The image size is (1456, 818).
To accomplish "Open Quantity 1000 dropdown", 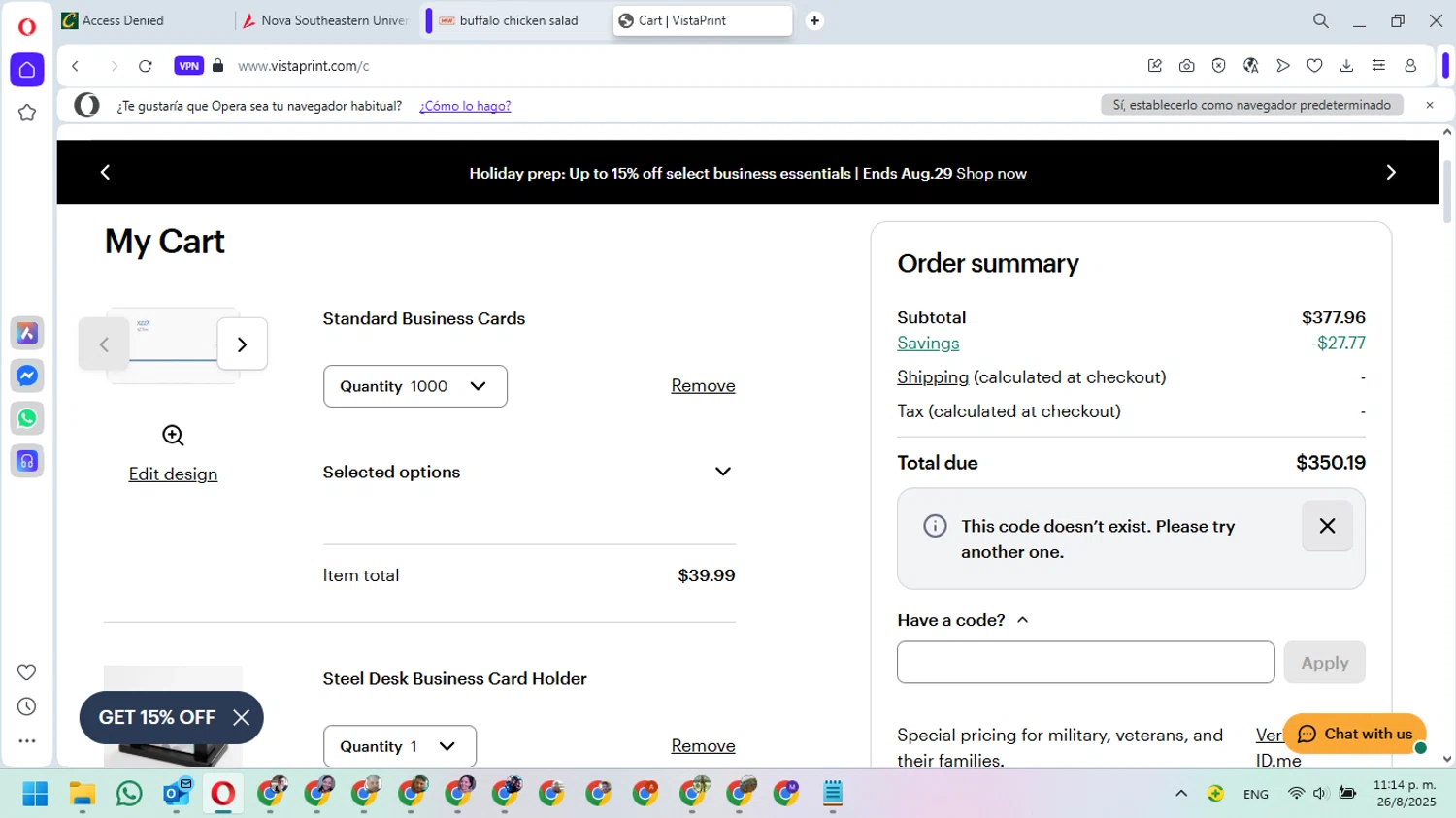I will [x=414, y=386].
